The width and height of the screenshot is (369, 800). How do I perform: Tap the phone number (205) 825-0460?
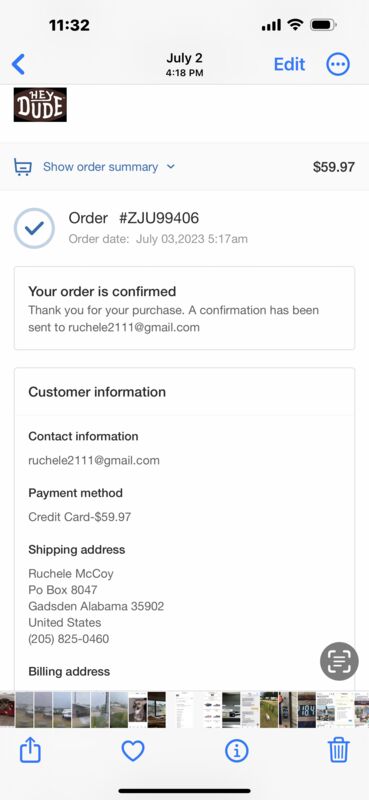(x=68, y=639)
